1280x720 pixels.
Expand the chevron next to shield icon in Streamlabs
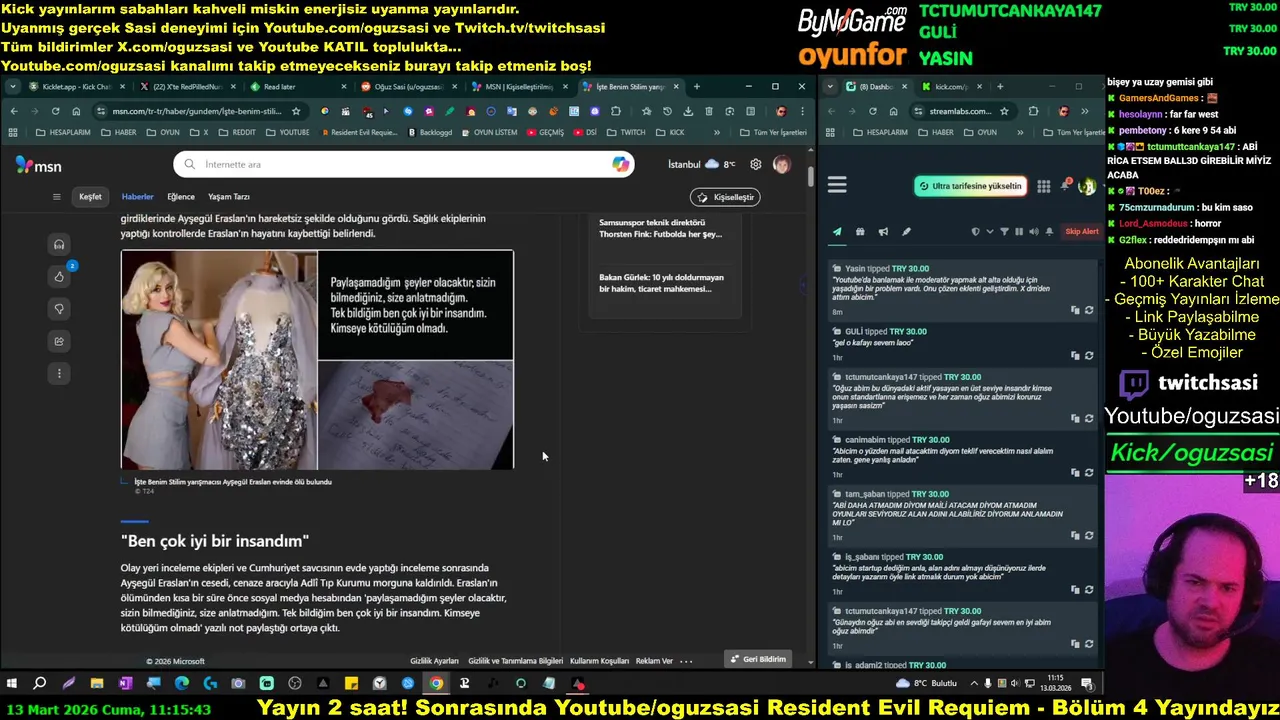[x=990, y=232]
